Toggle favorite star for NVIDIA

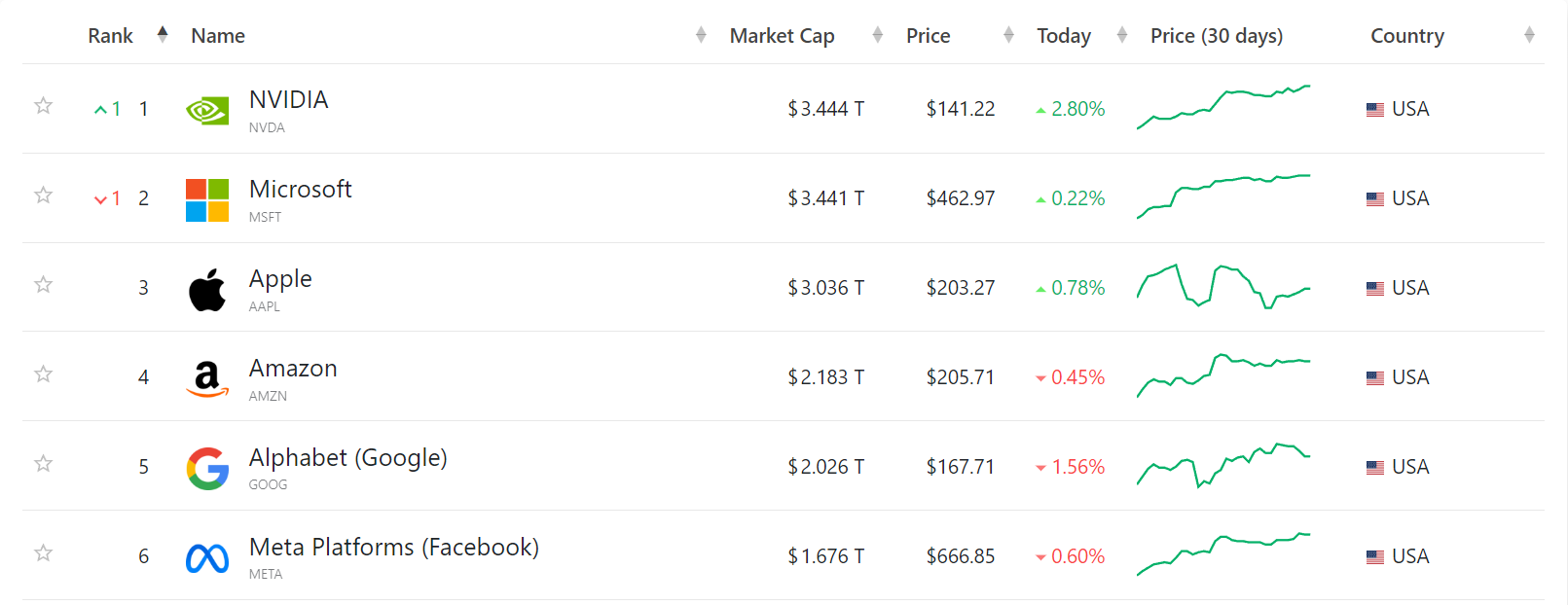point(43,105)
